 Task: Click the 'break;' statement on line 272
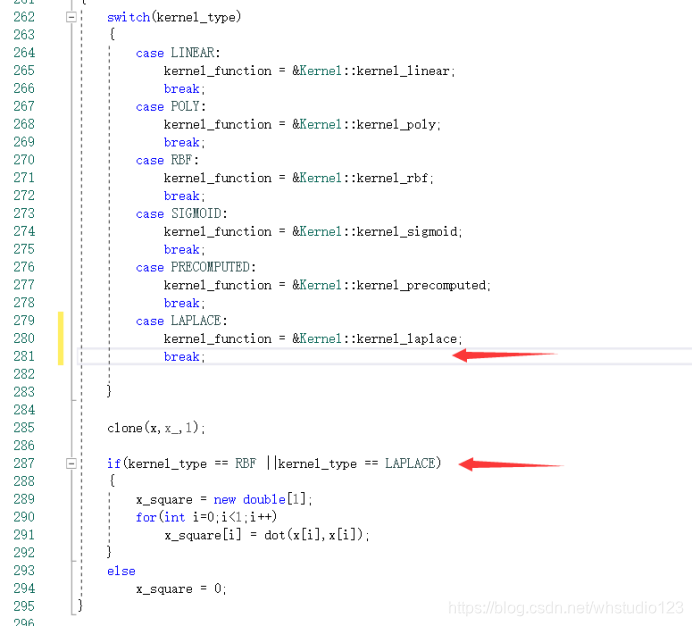coord(184,196)
